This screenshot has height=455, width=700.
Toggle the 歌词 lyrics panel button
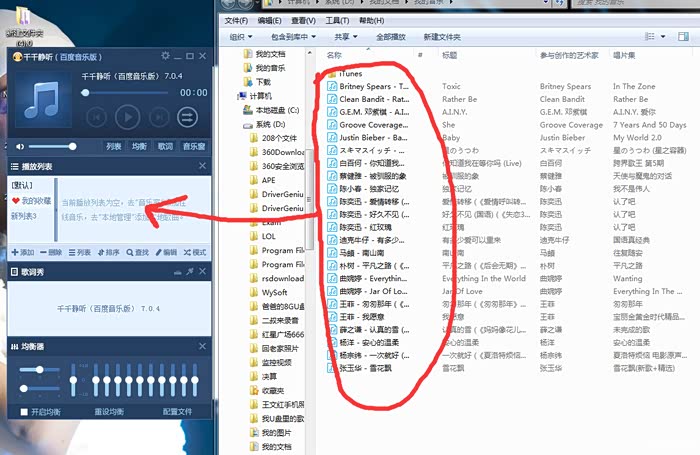click(165, 146)
